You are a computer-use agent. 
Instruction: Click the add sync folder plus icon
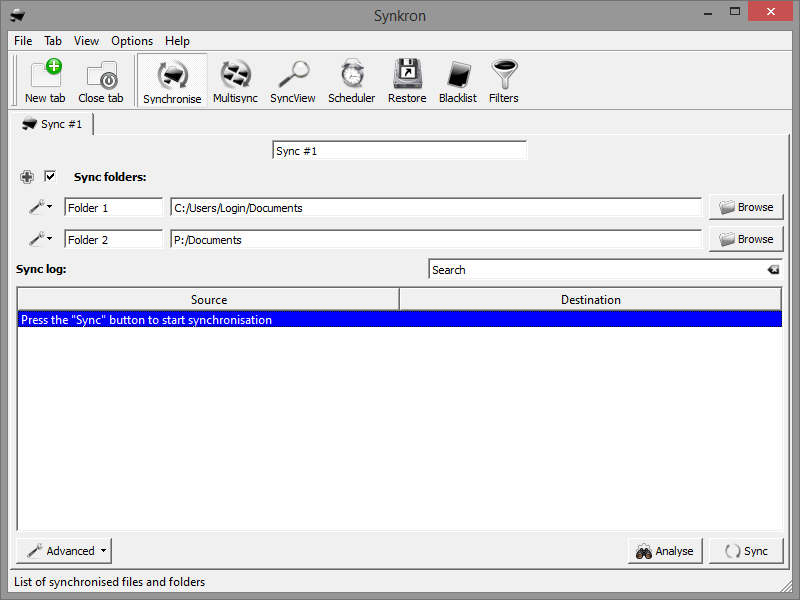(27, 177)
